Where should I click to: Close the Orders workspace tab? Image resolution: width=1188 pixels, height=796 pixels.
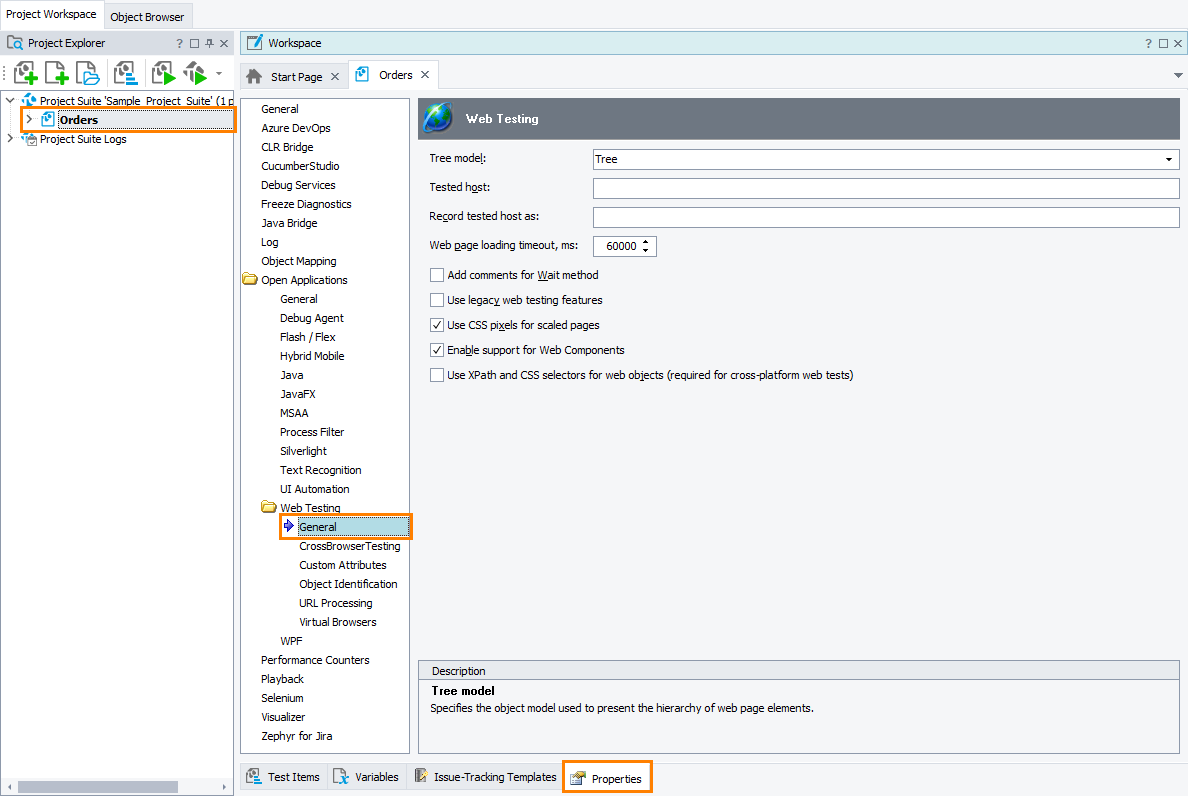tap(425, 75)
